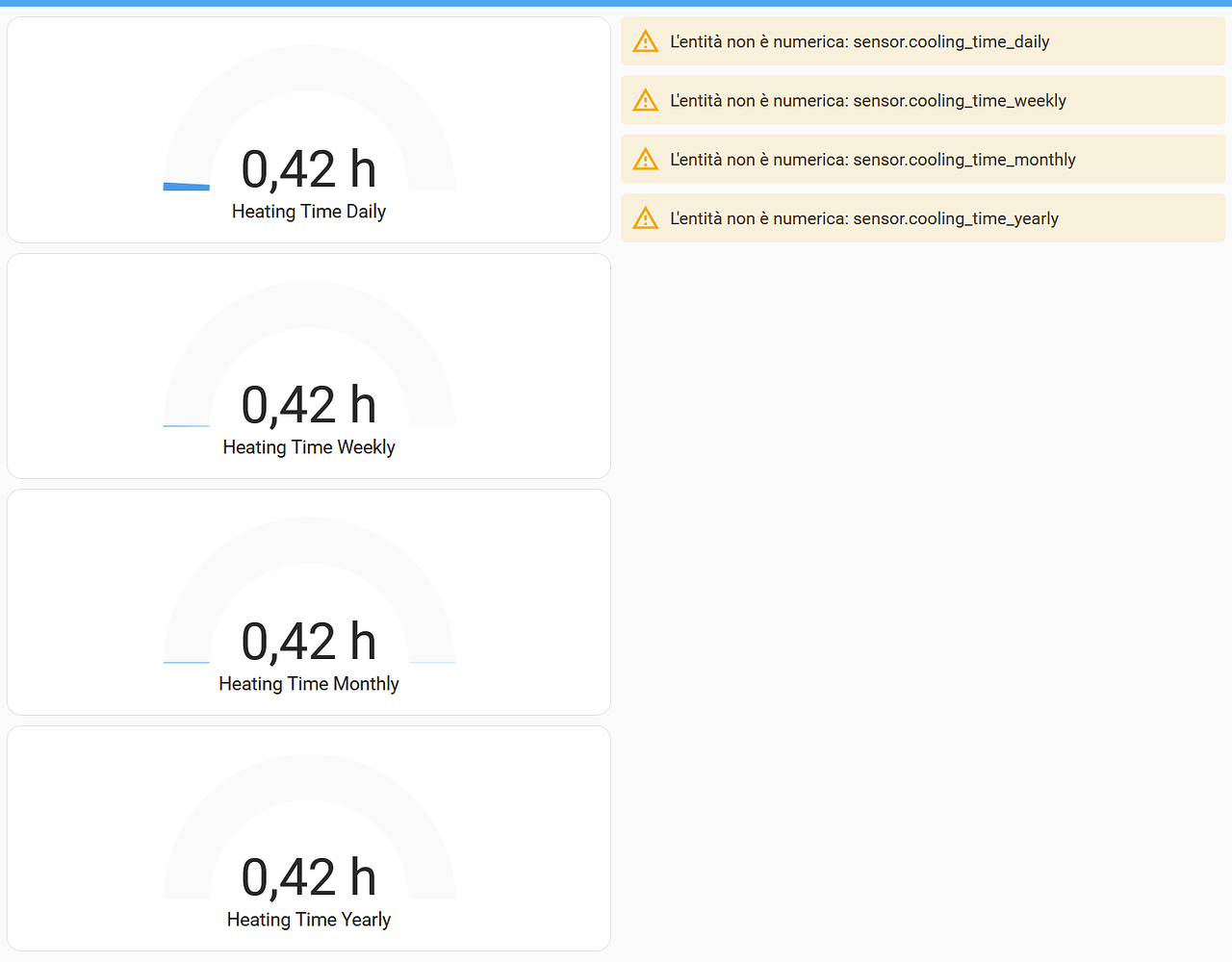Click the Heating Time Weekly title label
The image size is (1232, 962).
coord(308,446)
